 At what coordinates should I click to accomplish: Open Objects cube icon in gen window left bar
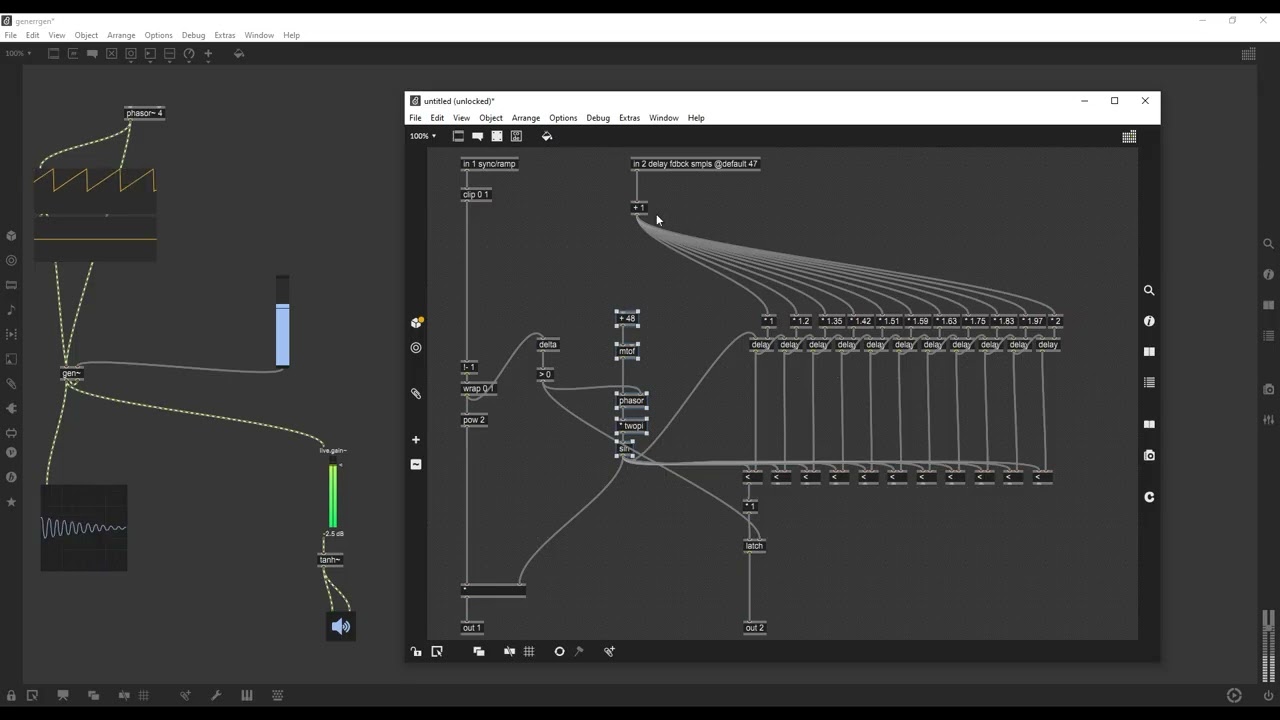[x=416, y=322]
